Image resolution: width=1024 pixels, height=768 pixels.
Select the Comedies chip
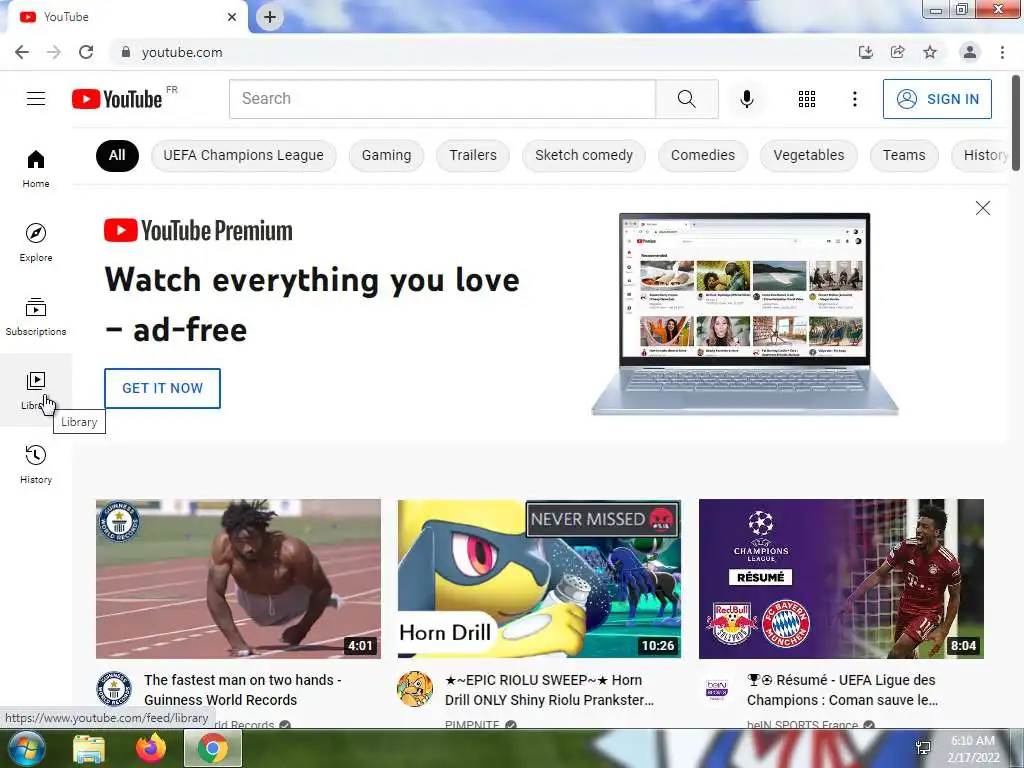pyautogui.click(x=703, y=155)
